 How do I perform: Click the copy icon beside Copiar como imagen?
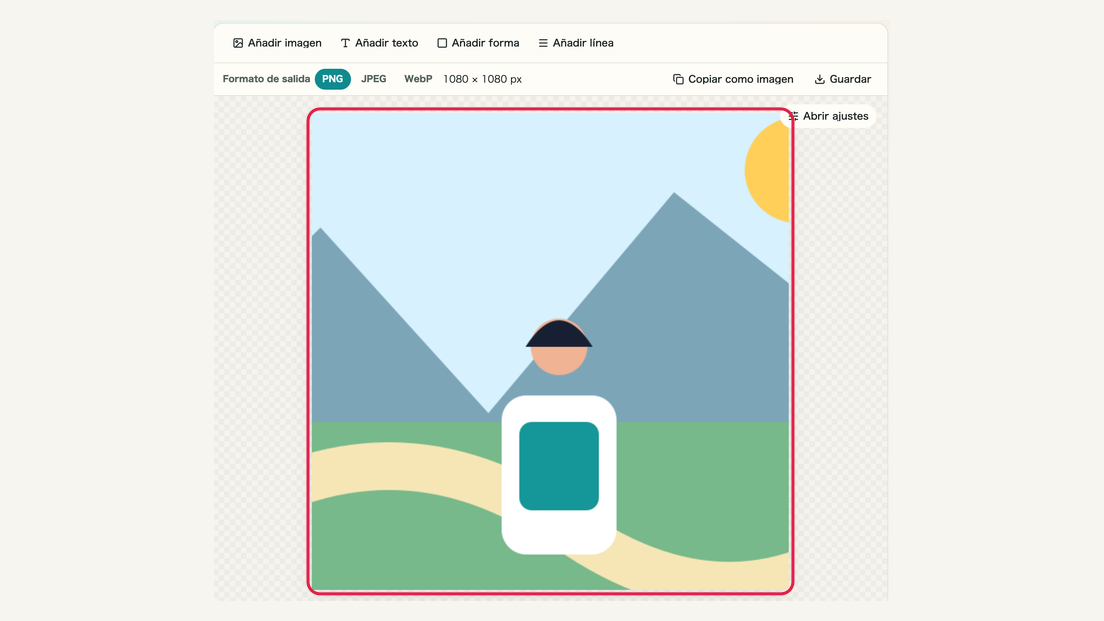[x=678, y=79]
